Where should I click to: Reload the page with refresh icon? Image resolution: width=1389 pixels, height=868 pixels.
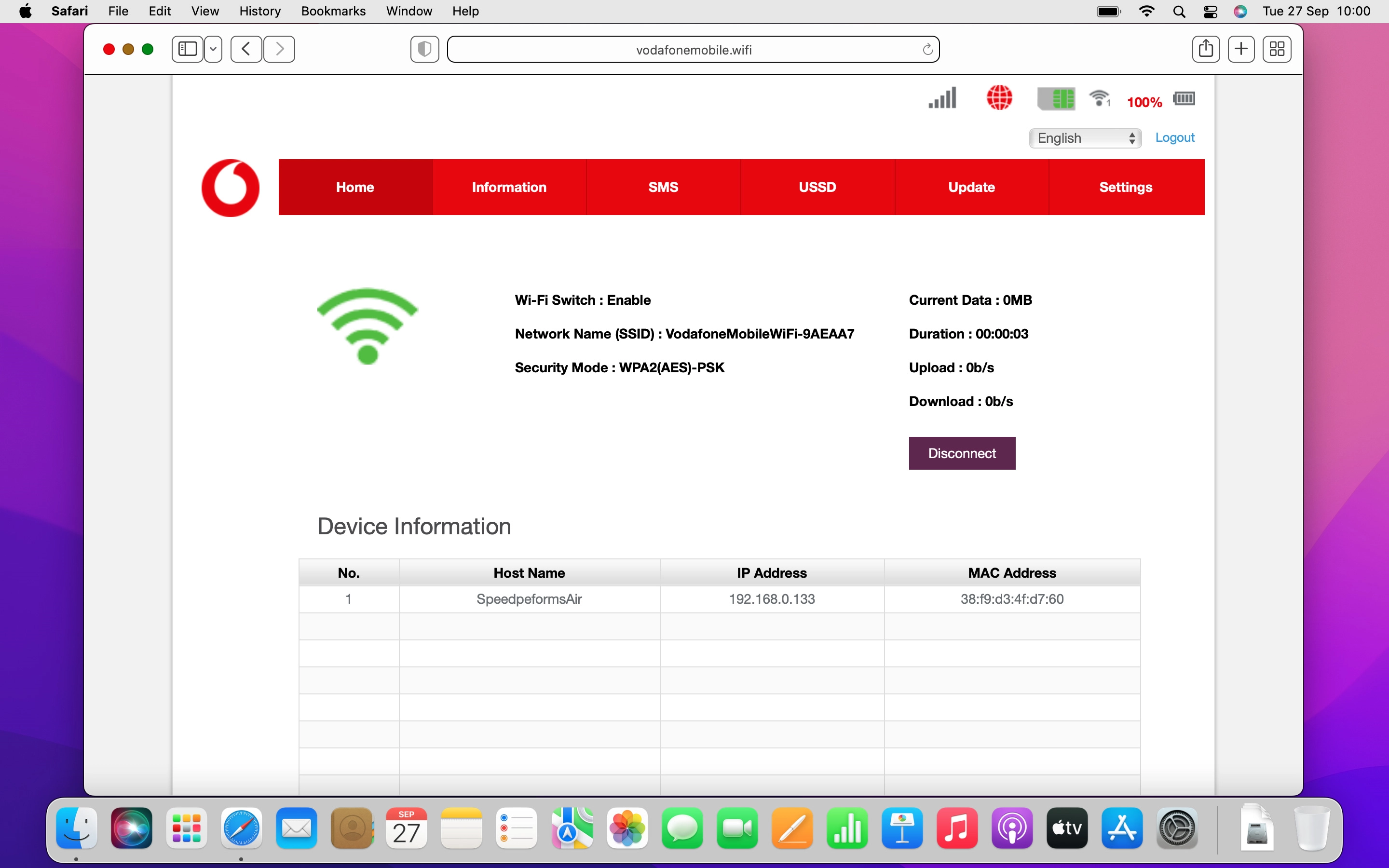927,49
